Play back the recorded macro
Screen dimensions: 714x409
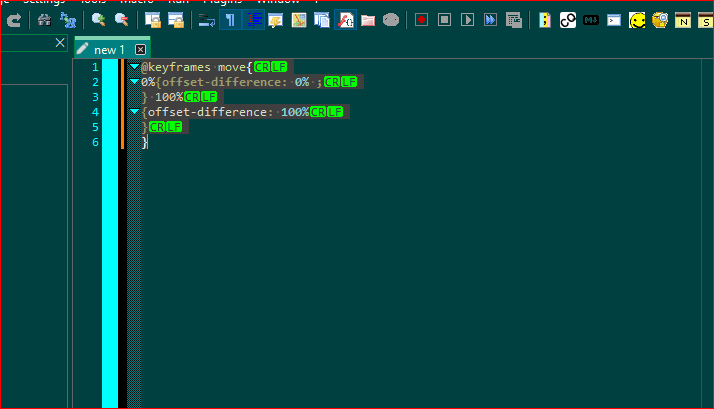467,20
